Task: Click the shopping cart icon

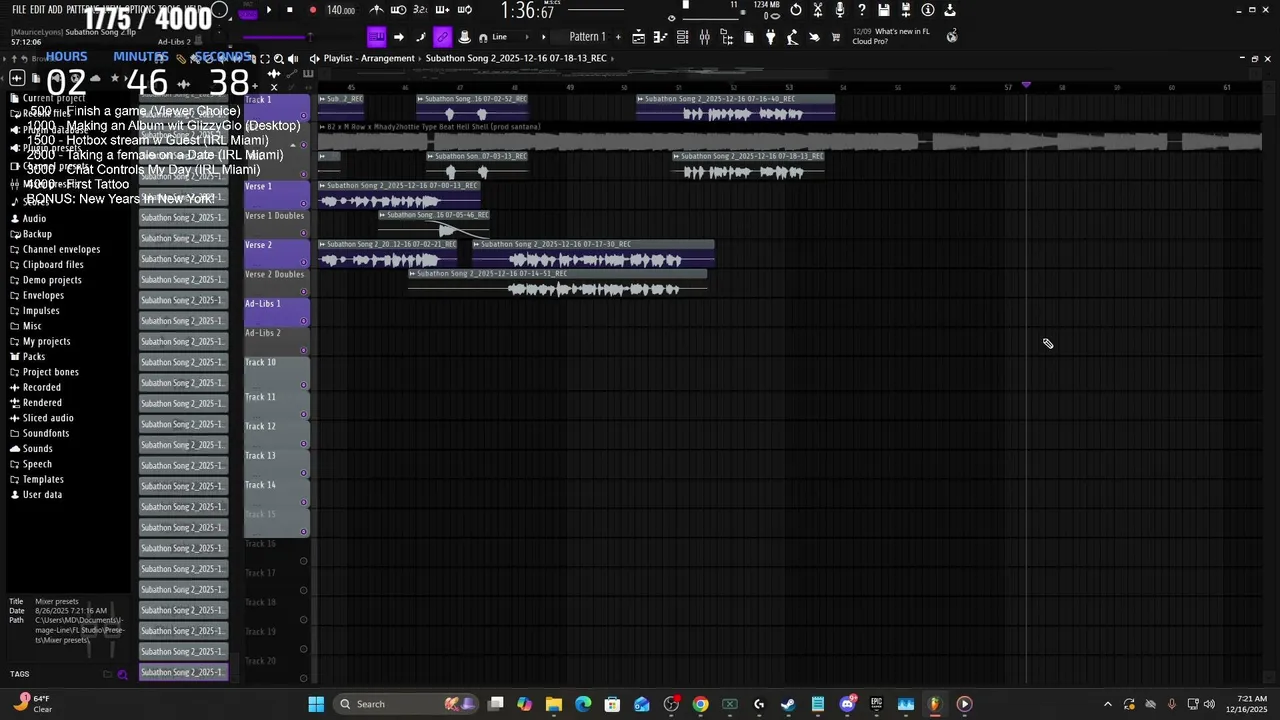Action: pos(836,37)
